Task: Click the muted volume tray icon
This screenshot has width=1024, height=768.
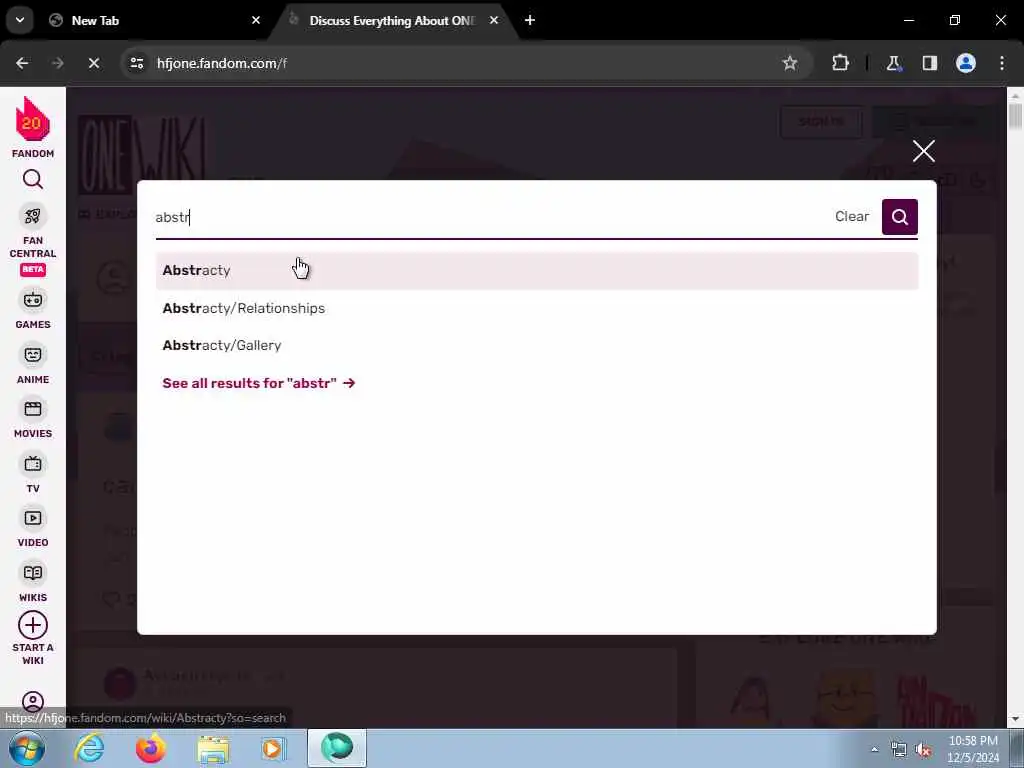Action: pos(923,750)
